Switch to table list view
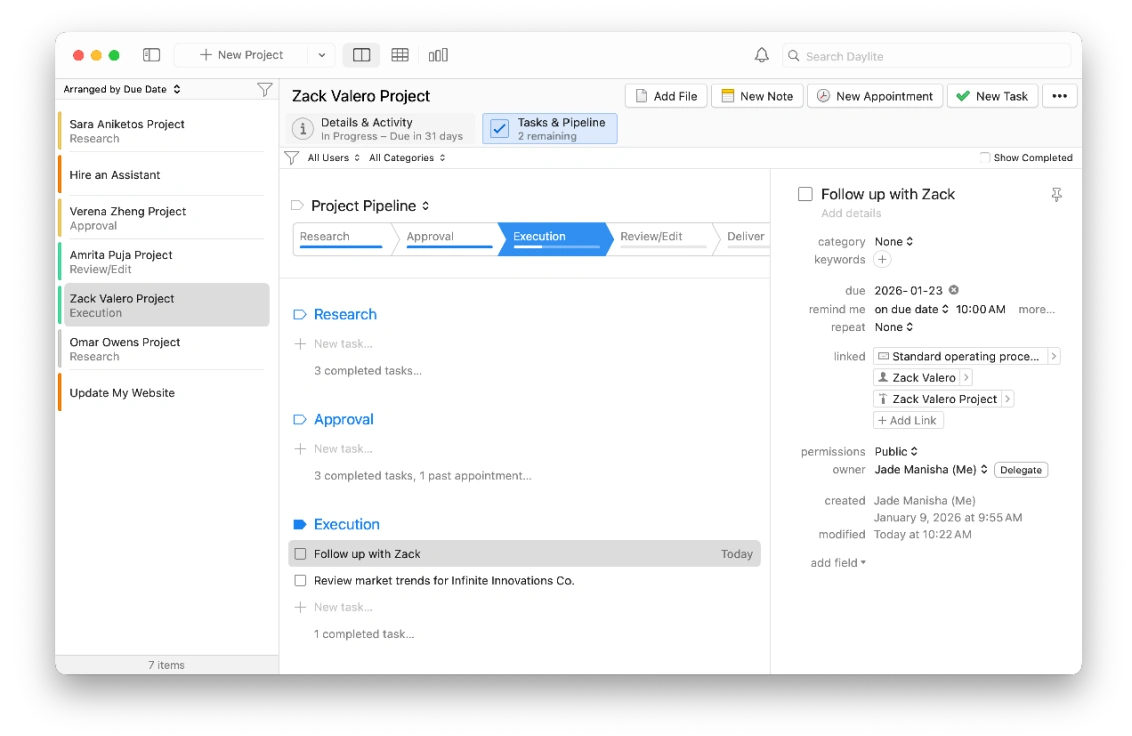 (400, 55)
